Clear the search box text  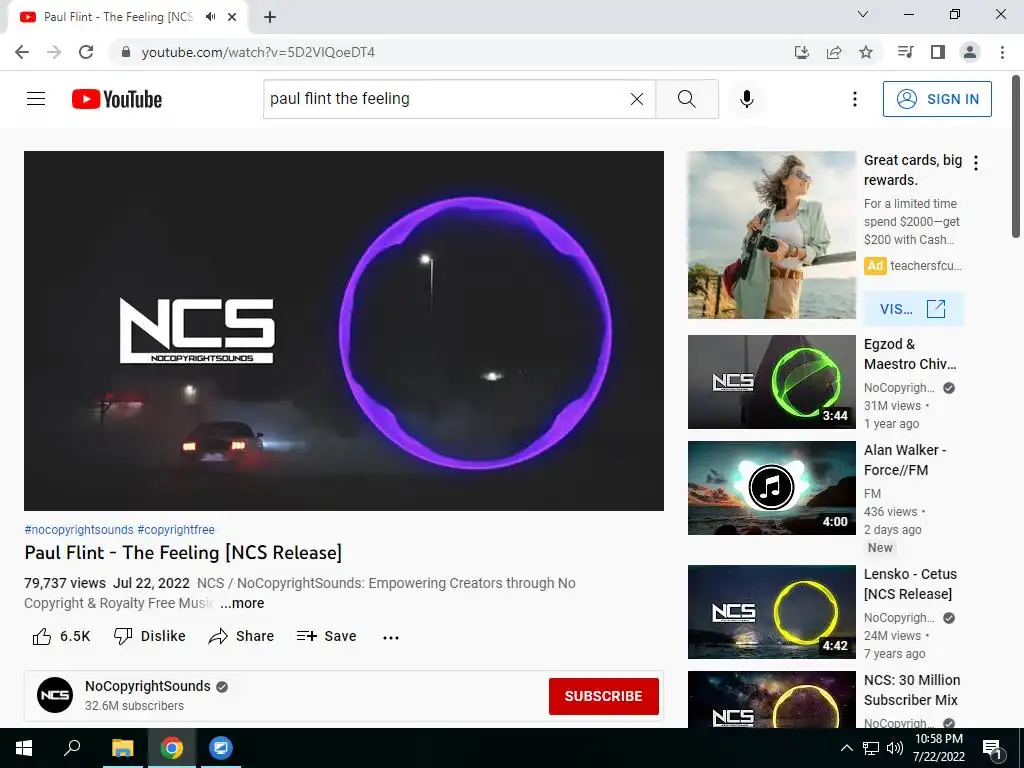click(637, 99)
